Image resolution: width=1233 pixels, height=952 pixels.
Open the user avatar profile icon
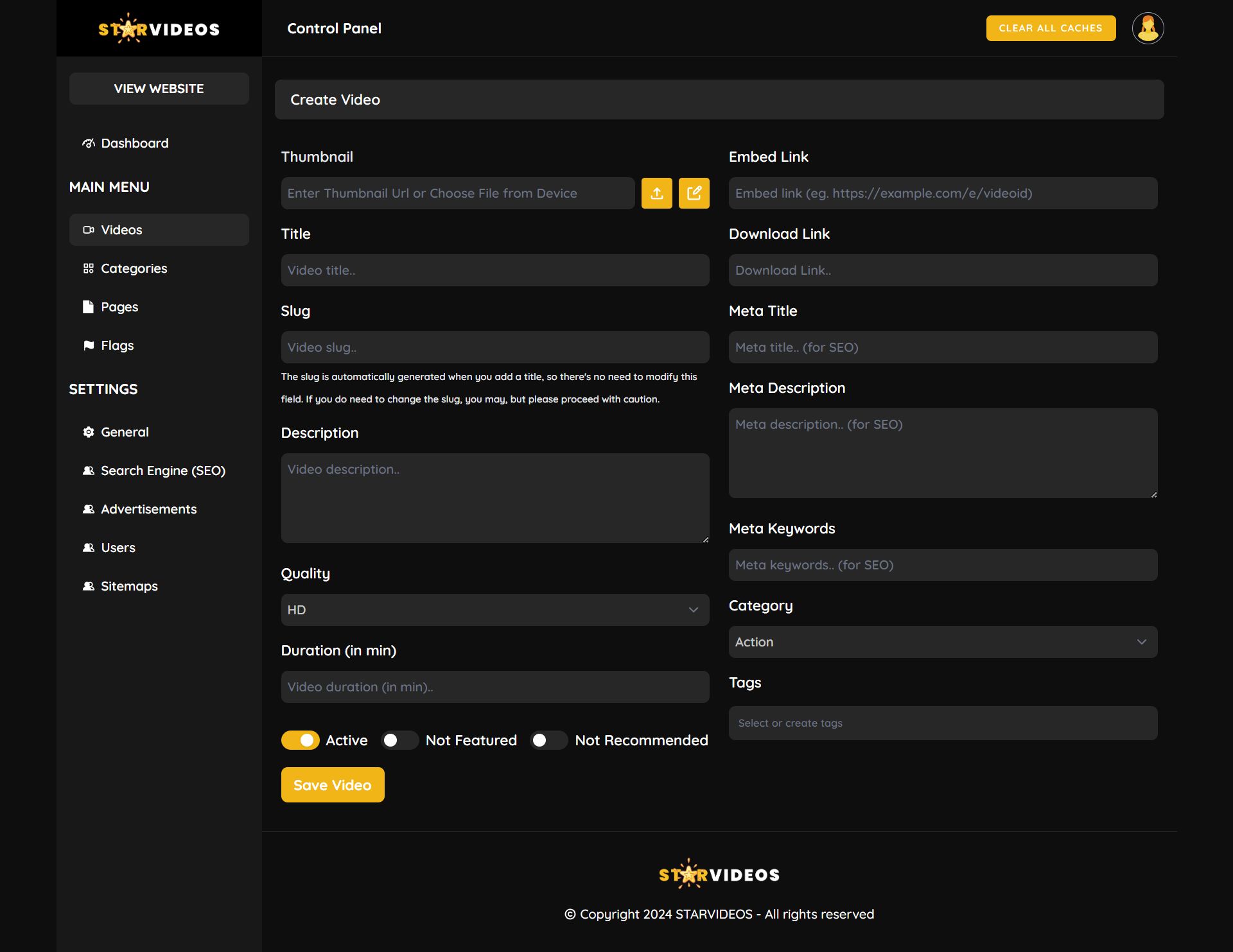pyautogui.click(x=1148, y=28)
